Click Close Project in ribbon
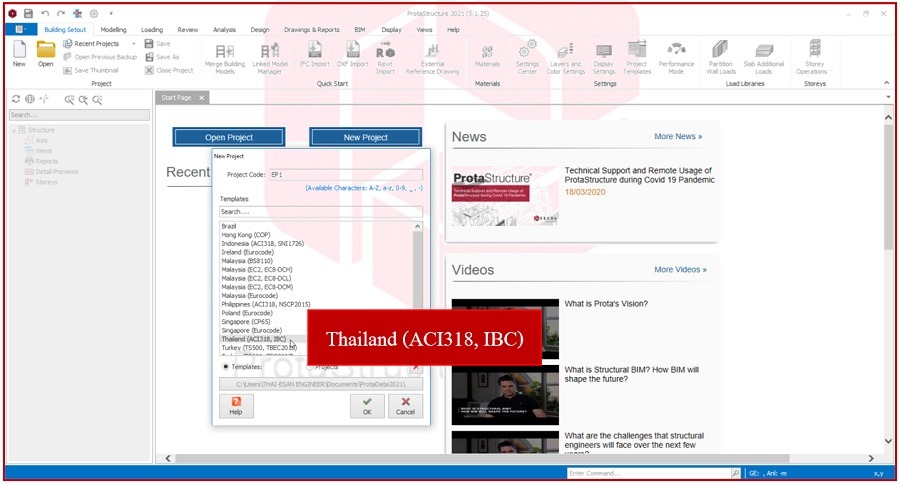The image size is (900, 484). pos(169,70)
